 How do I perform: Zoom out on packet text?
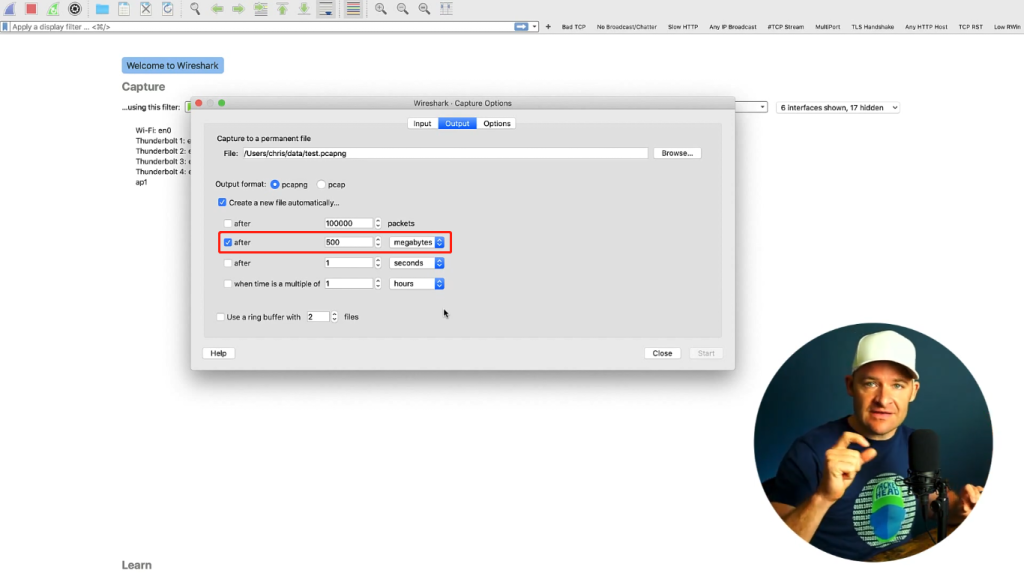[402, 8]
